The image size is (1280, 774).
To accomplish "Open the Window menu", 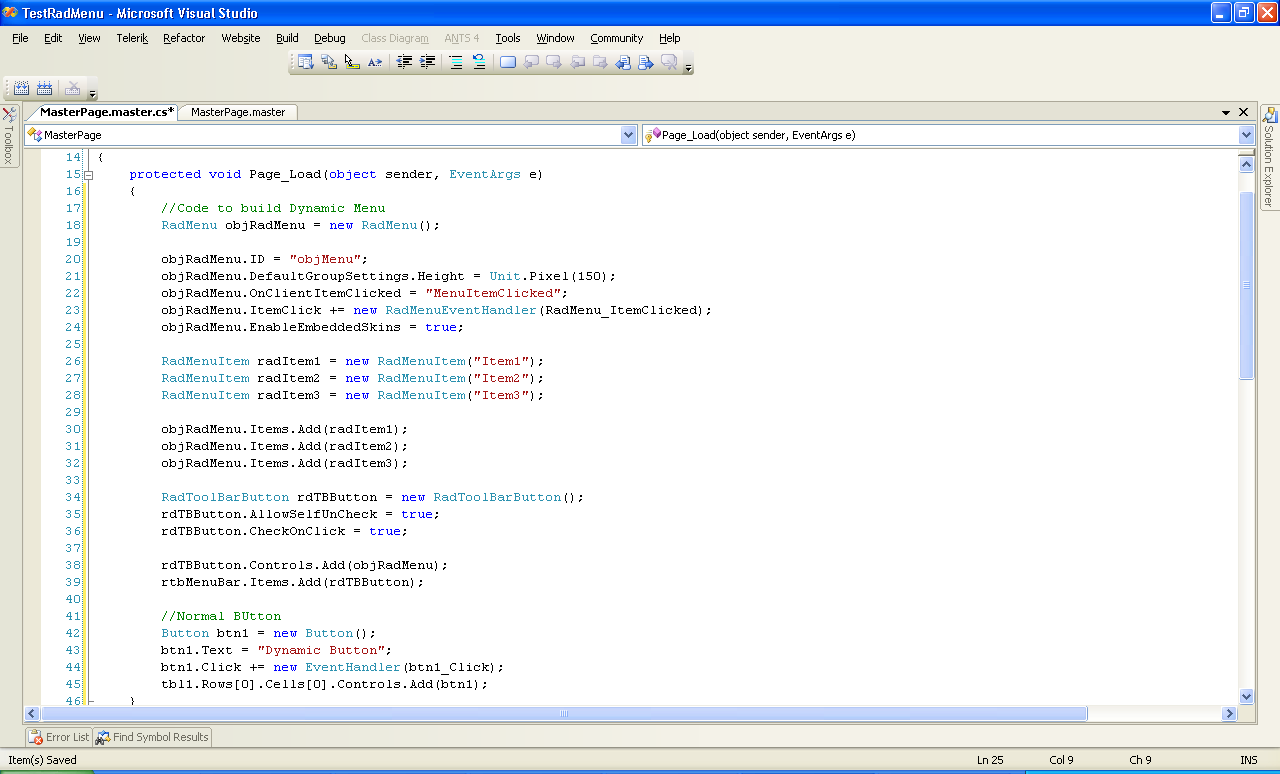I will pos(555,38).
